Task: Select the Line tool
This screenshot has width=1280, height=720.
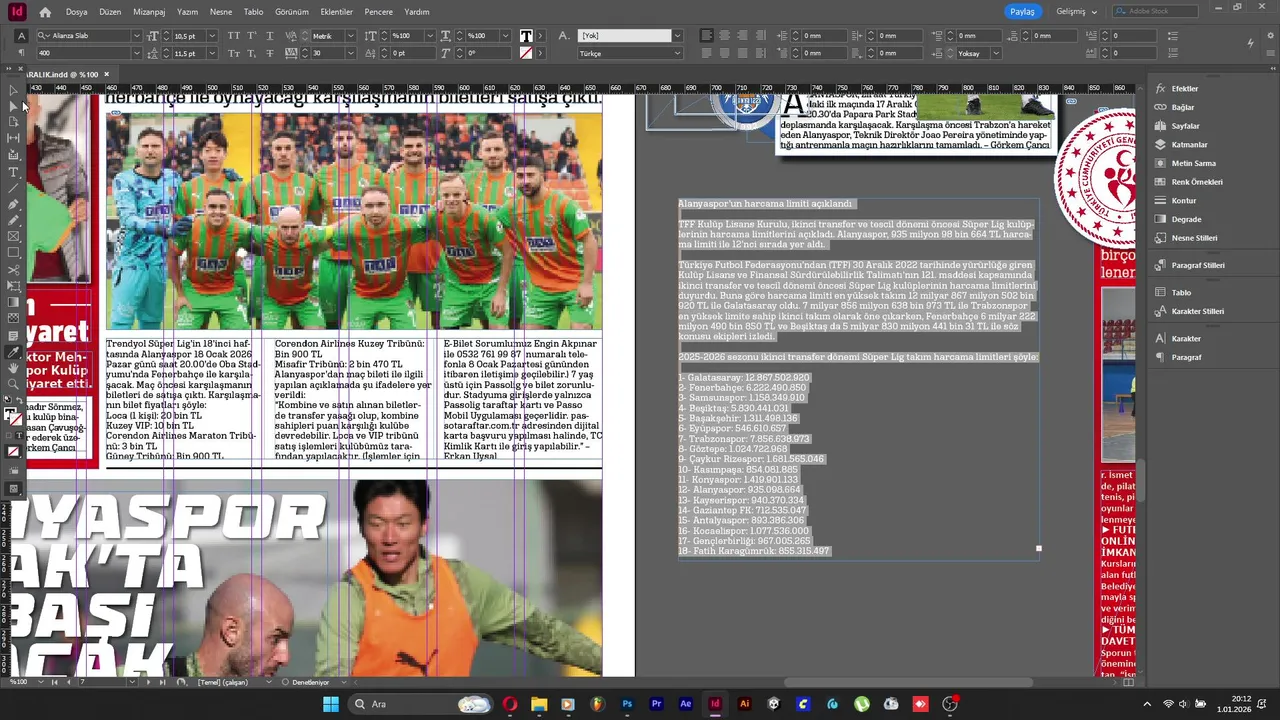Action: [x=13, y=188]
